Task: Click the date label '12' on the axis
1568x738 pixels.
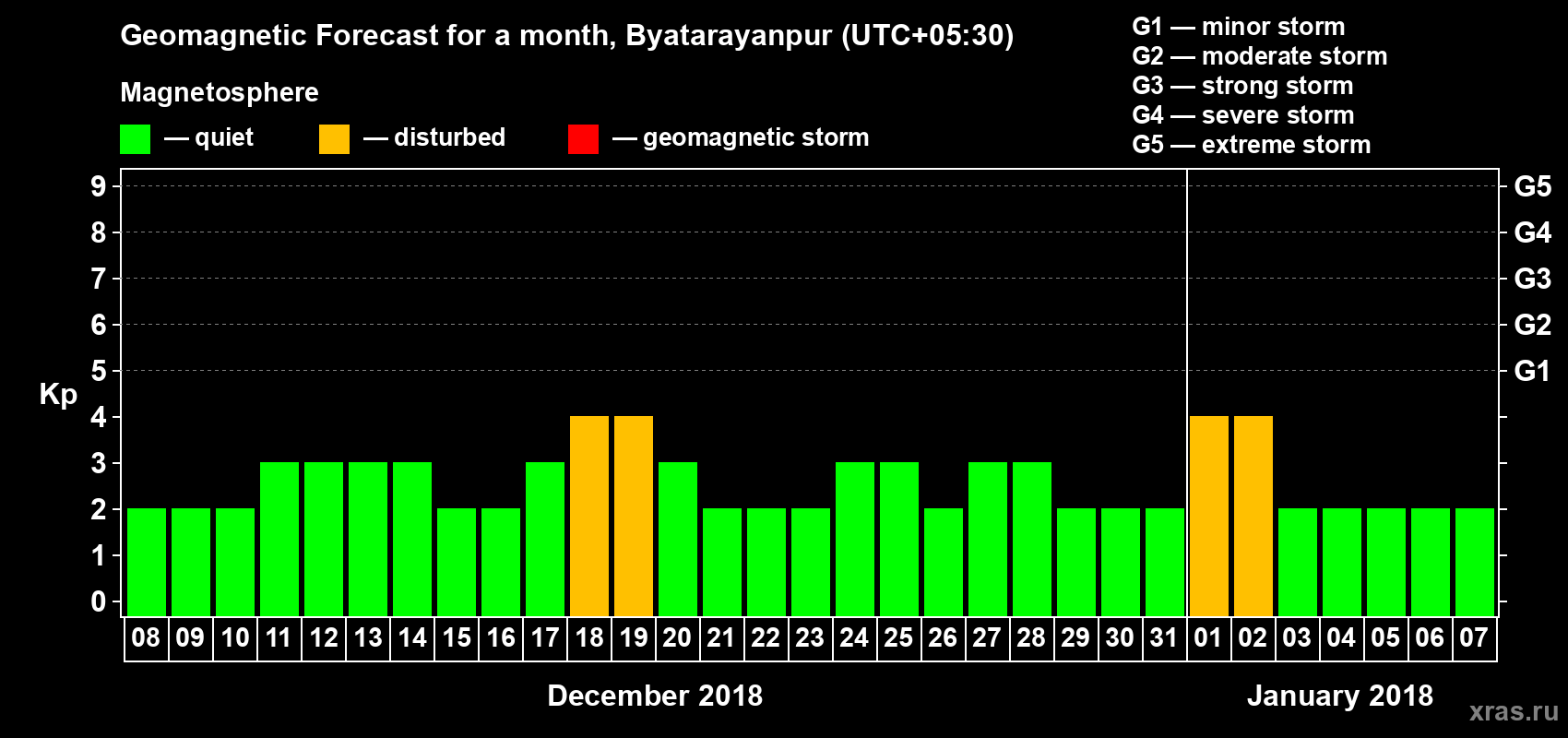Action: pyautogui.click(x=324, y=638)
